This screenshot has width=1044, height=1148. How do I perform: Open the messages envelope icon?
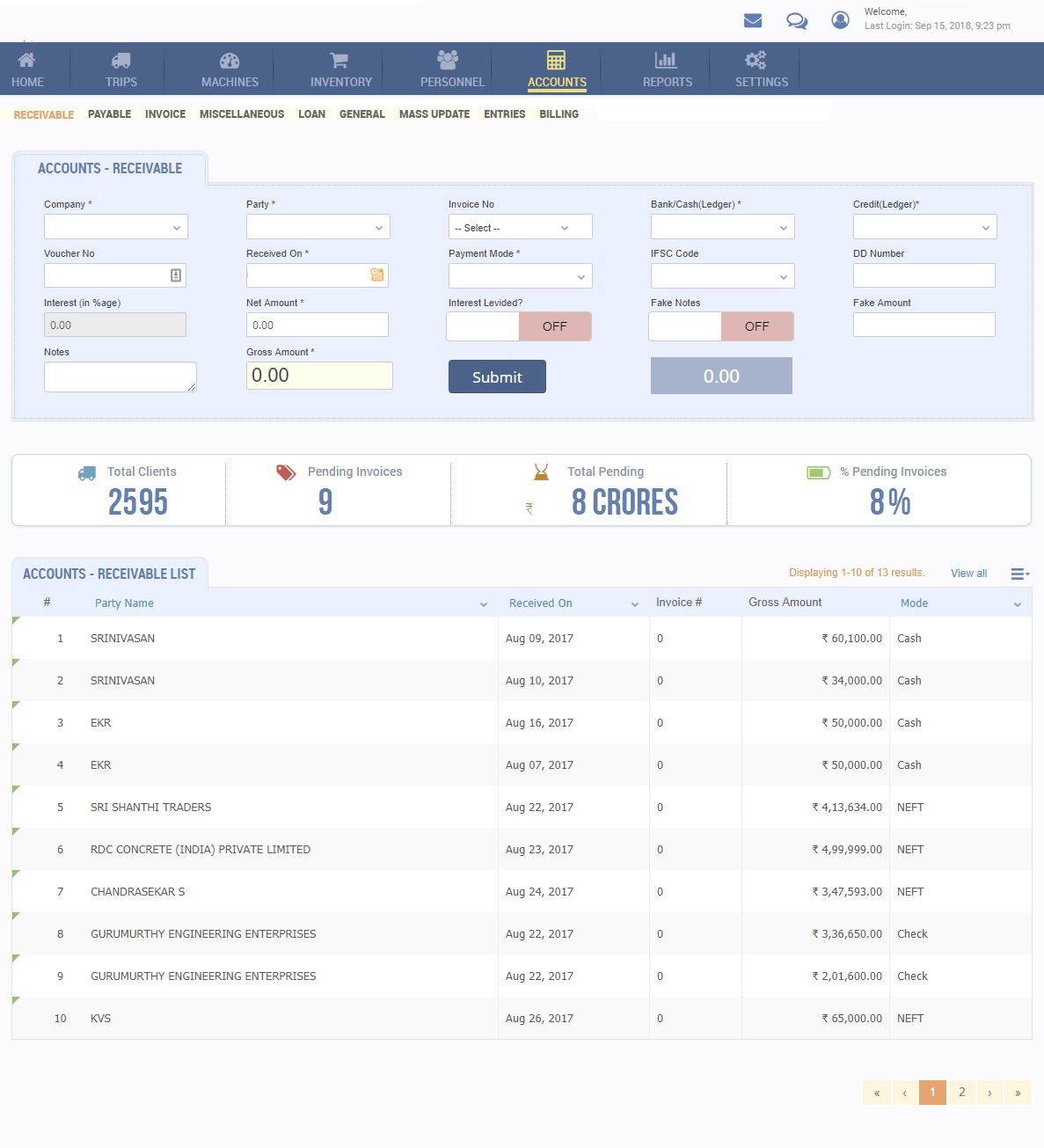click(753, 20)
